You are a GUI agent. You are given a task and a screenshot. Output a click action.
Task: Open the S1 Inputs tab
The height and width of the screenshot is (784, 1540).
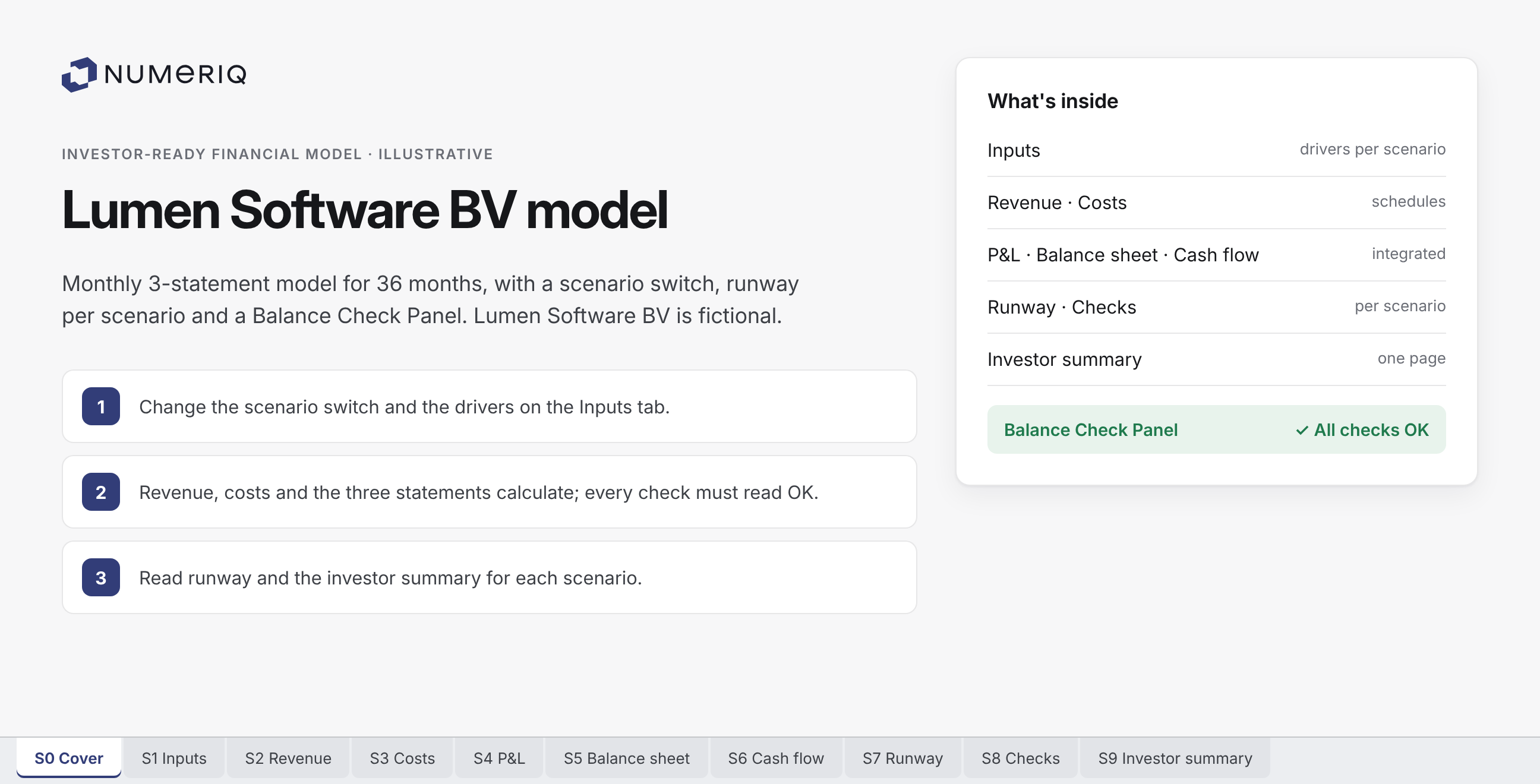pos(174,758)
